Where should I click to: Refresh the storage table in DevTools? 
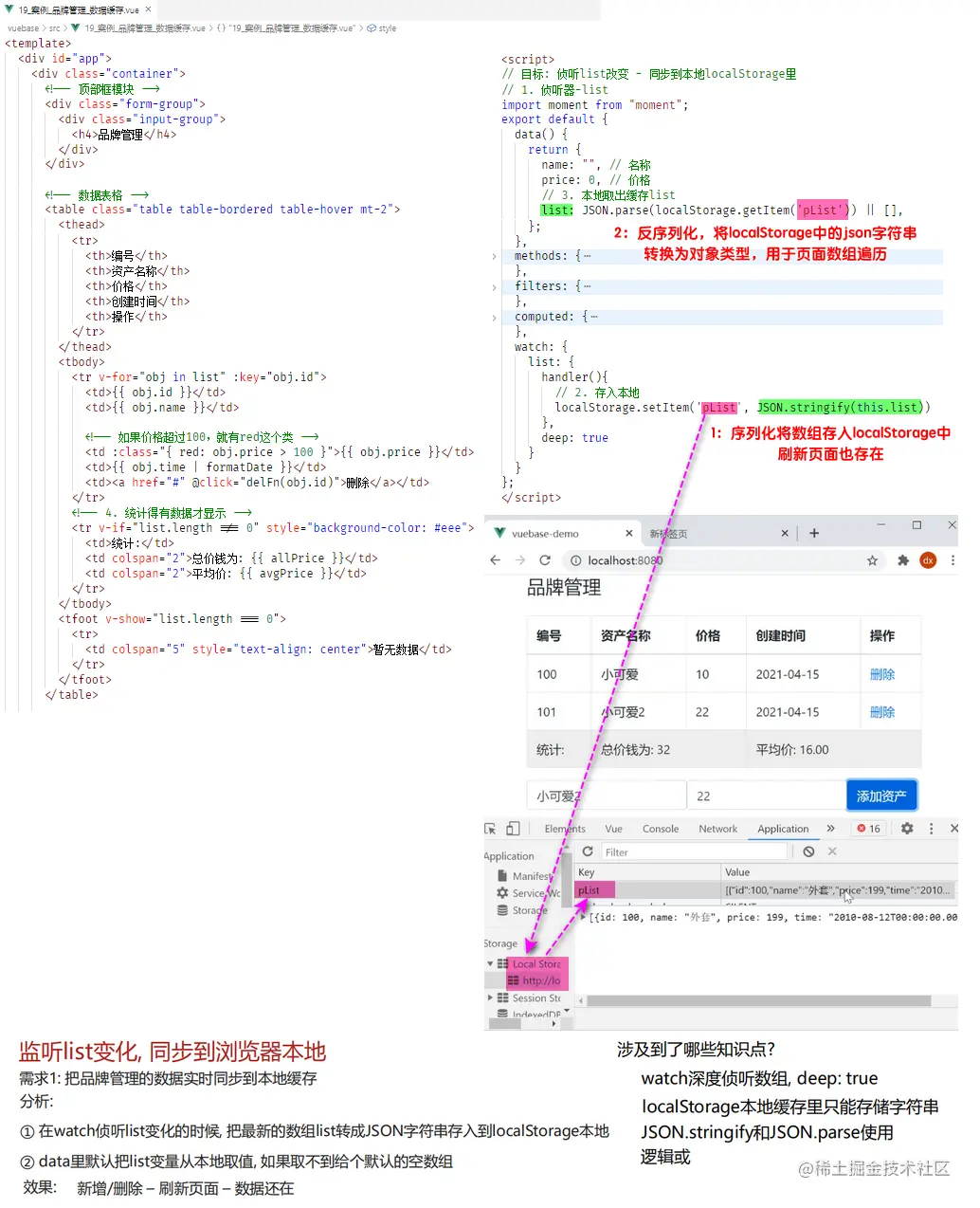[588, 851]
